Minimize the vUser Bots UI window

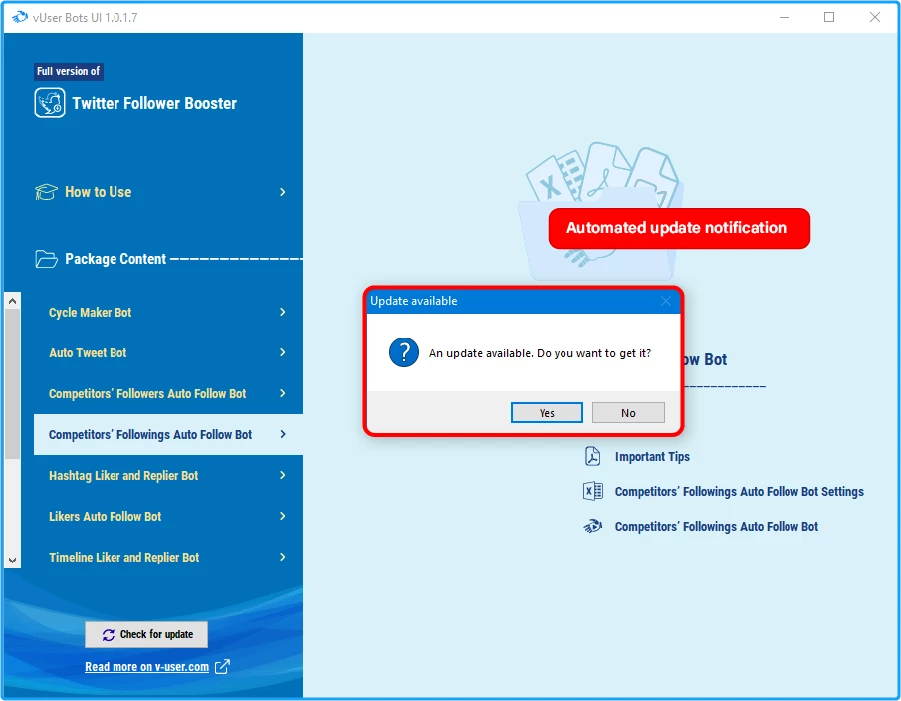click(784, 17)
